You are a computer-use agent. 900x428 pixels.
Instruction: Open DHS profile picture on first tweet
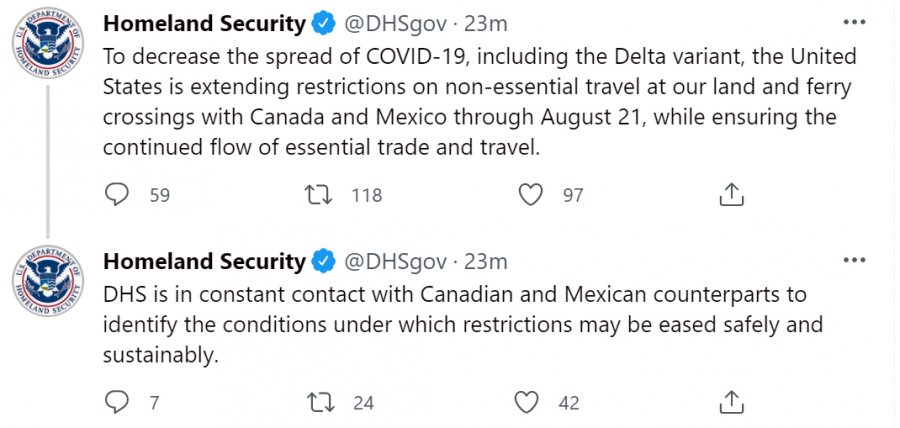[x=48, y=46]
